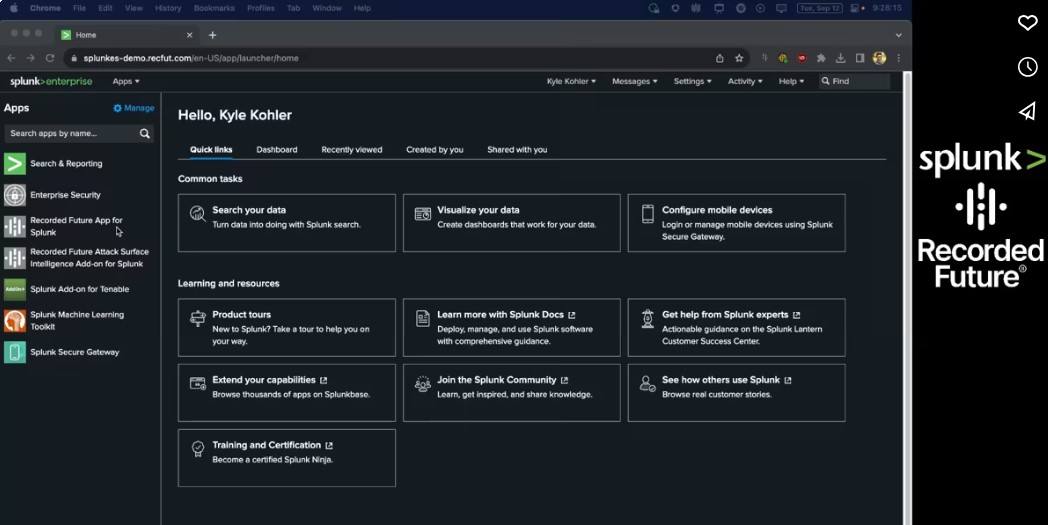1048x525 pixels.
Task: Click the browser share page icon
Action: click(x=720, y=58)
